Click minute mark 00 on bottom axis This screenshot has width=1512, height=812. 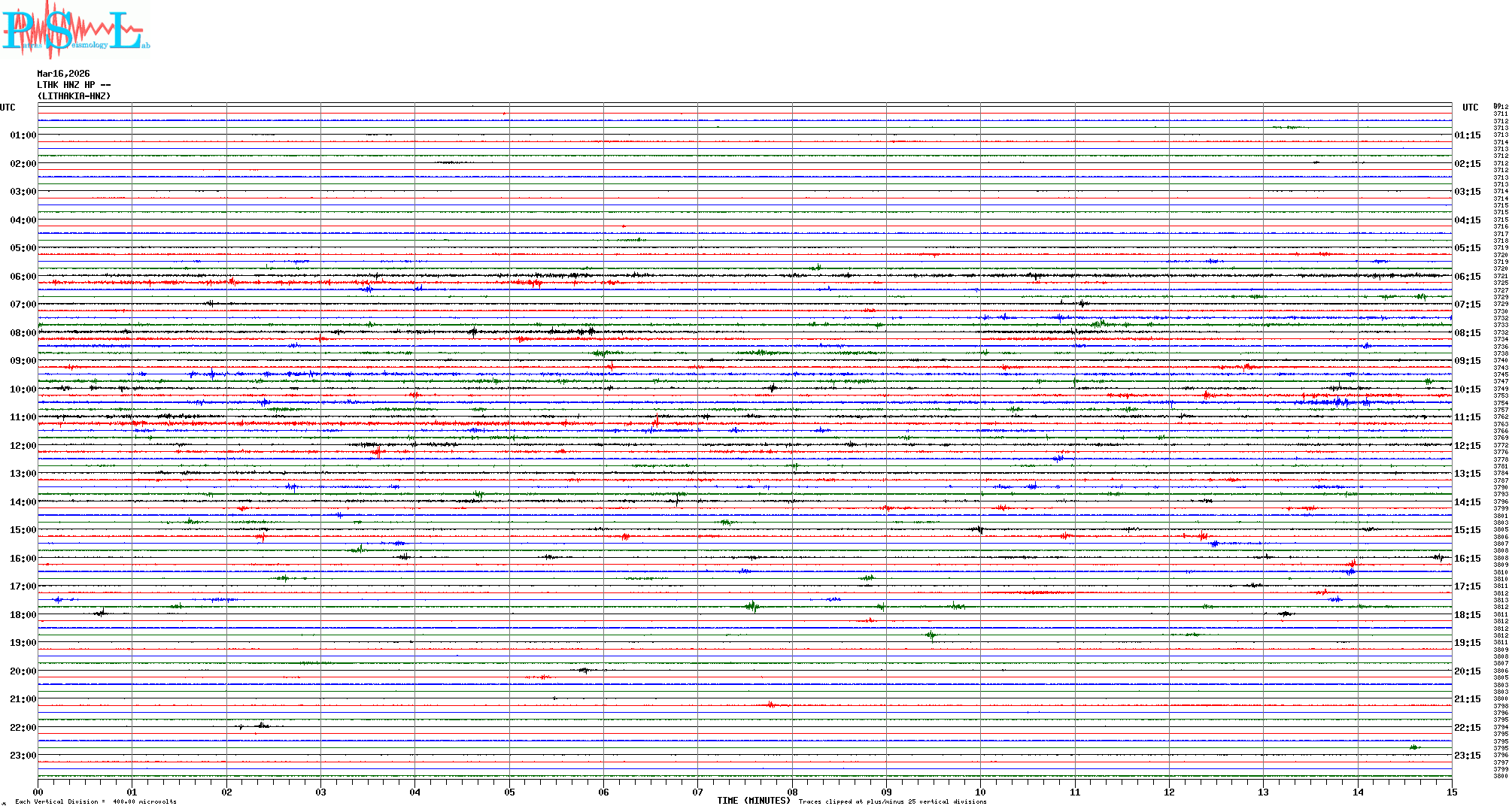[38, 792]
